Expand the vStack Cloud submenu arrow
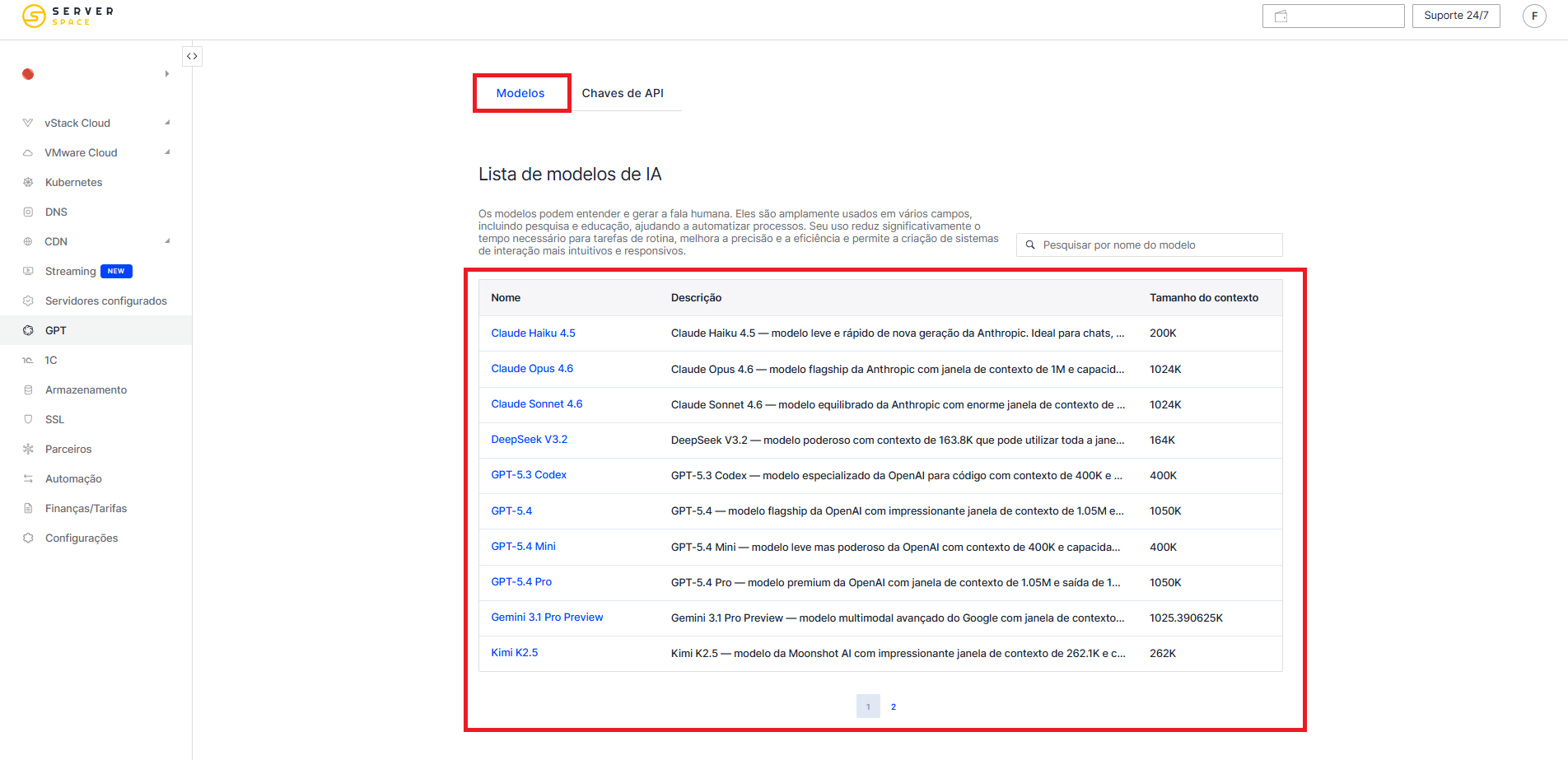This screenshot has width=1568, height=760. coord(167,123)
